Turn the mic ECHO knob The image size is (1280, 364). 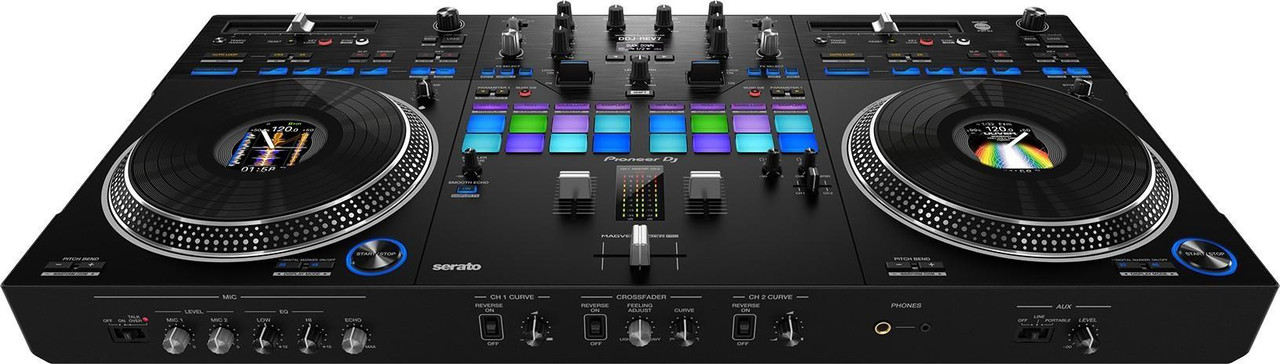click(354, 341)
